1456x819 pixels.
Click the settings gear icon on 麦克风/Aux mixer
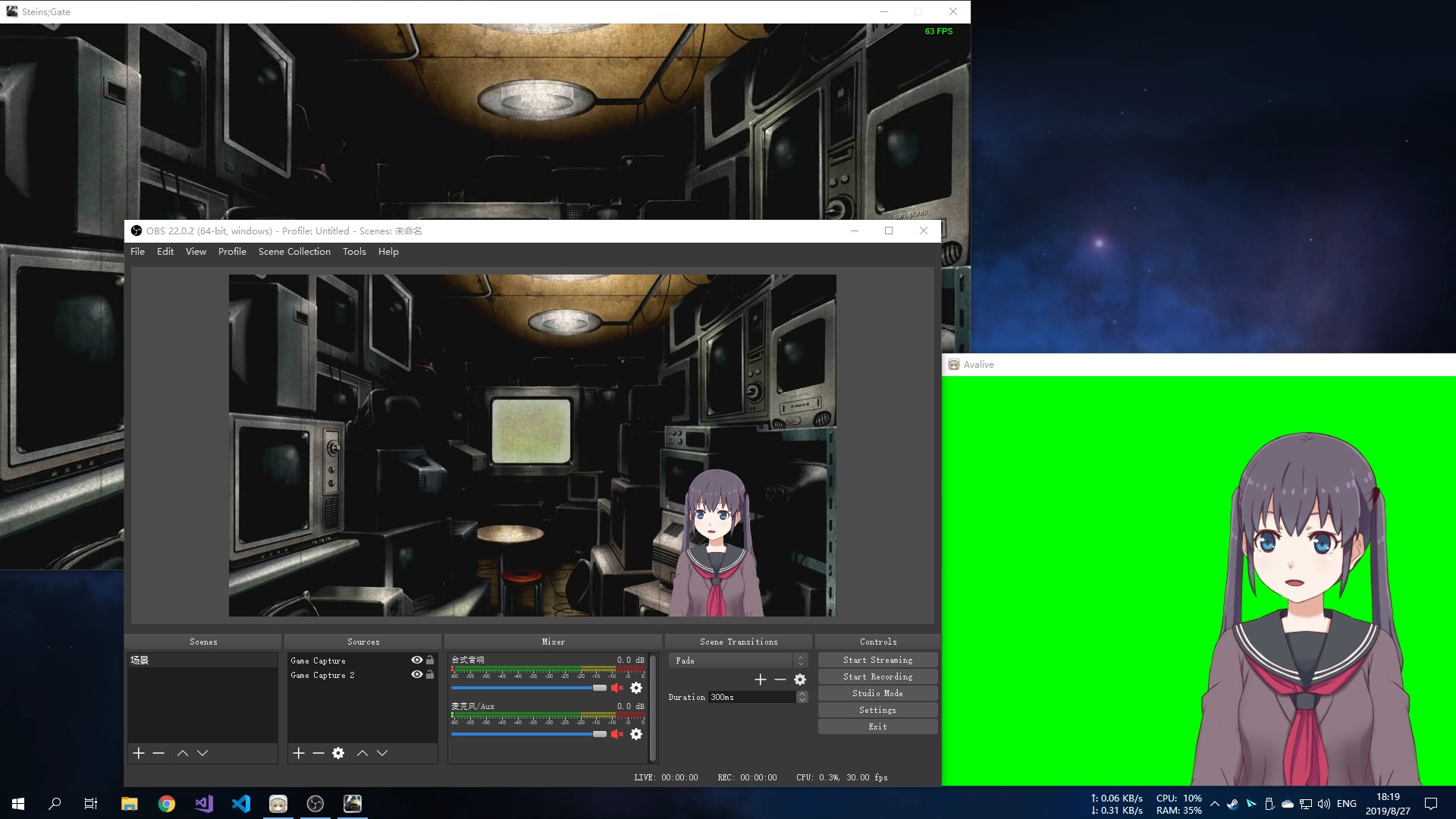(x=636, y=734)
